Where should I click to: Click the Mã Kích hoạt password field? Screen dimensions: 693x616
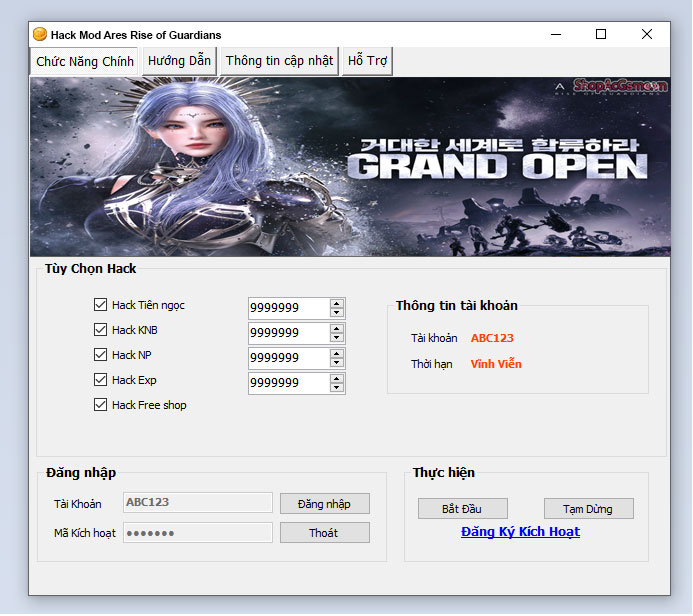pyautogui.click(x=198, y=533)
